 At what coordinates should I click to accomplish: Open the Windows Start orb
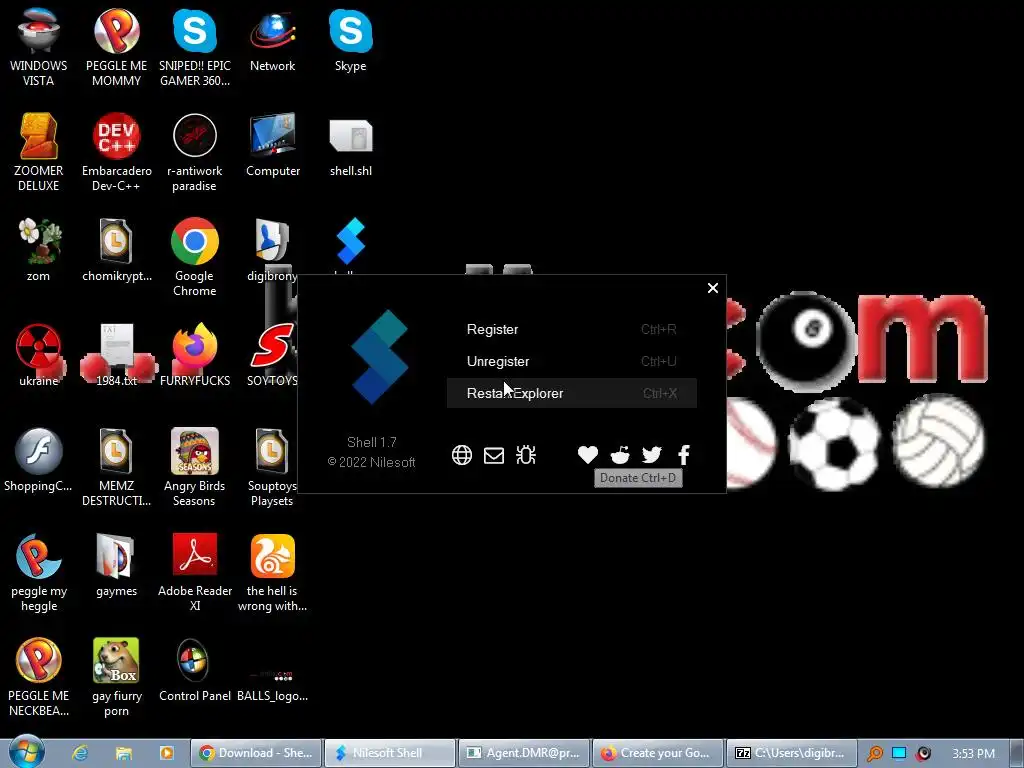tap(26, 752)
